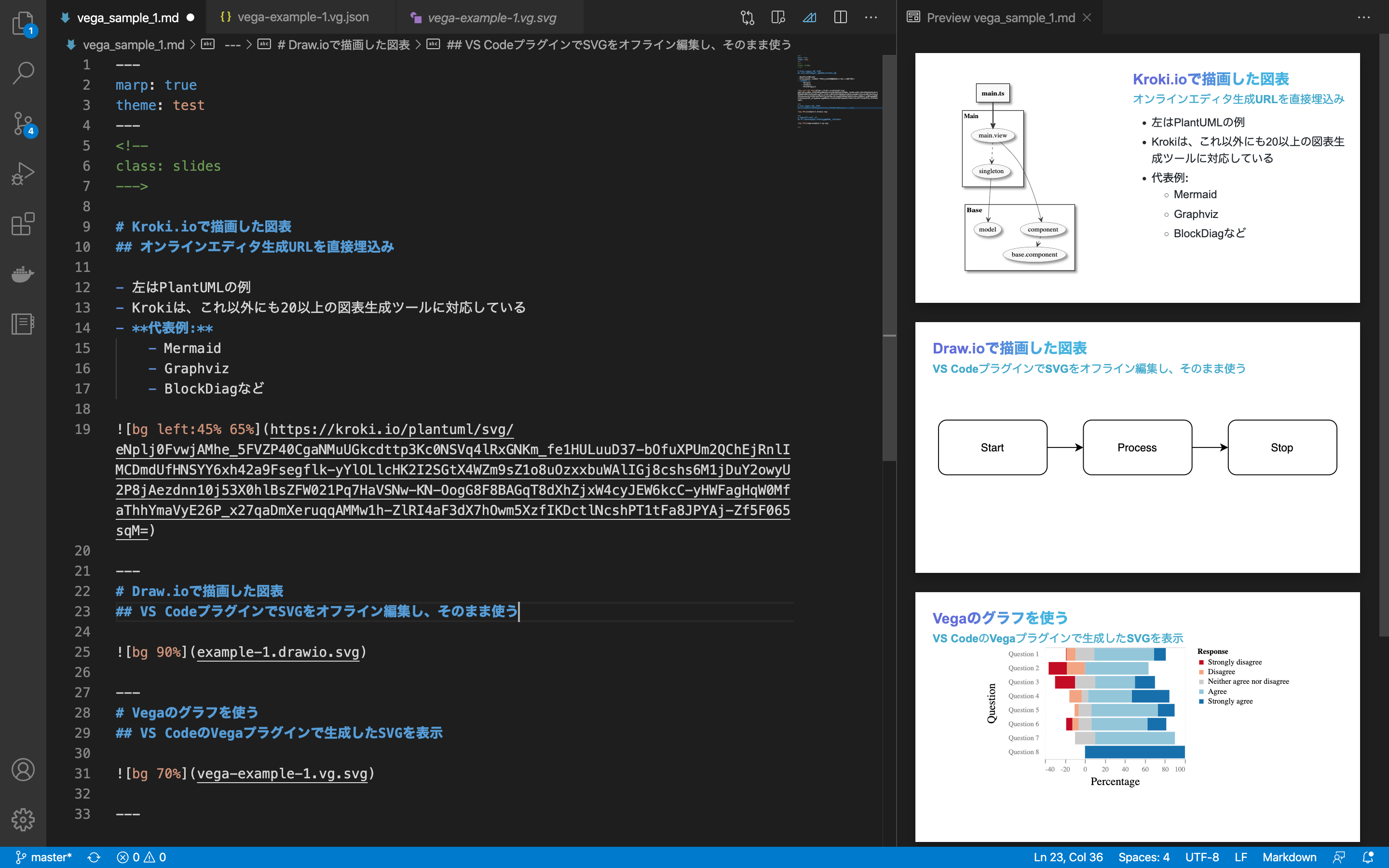The height and width of the screenshot is (868, 1389).
Task: Open the Extensions view
Action: tap(23, 224)
